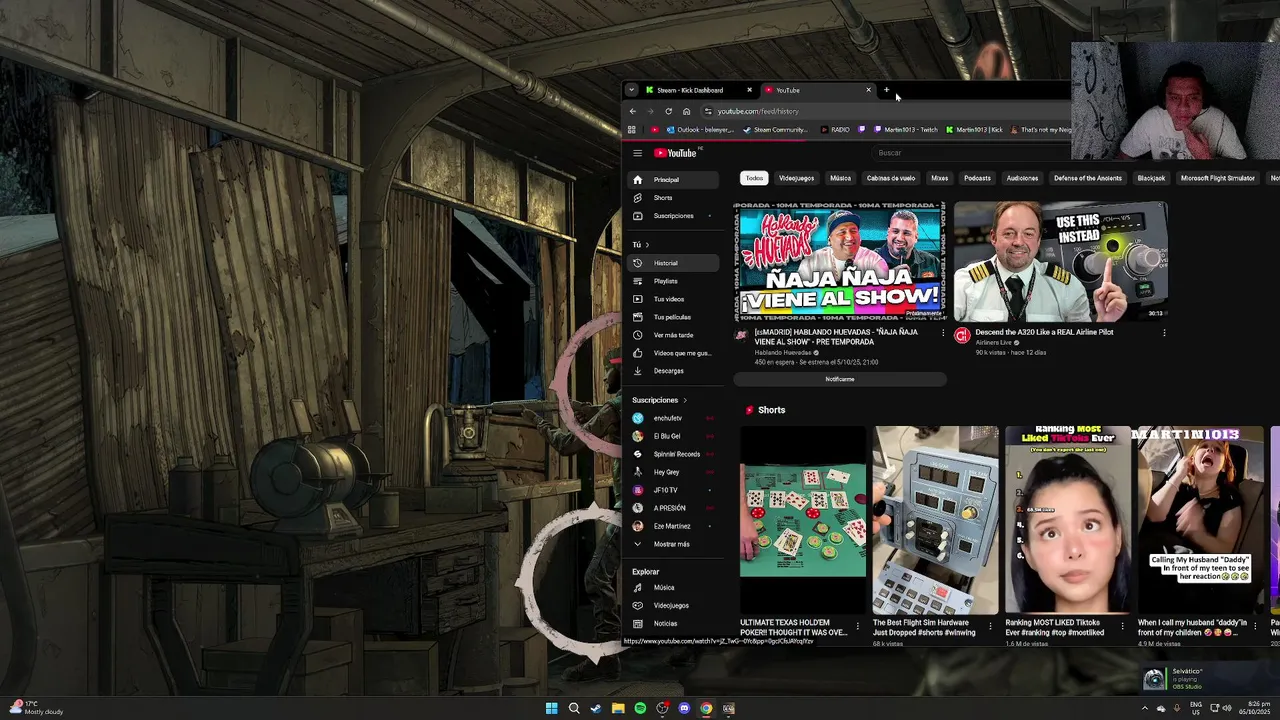Open Tus películas in the sidebar
Viewport: 1280px width, 720px height.
[674, 317]
